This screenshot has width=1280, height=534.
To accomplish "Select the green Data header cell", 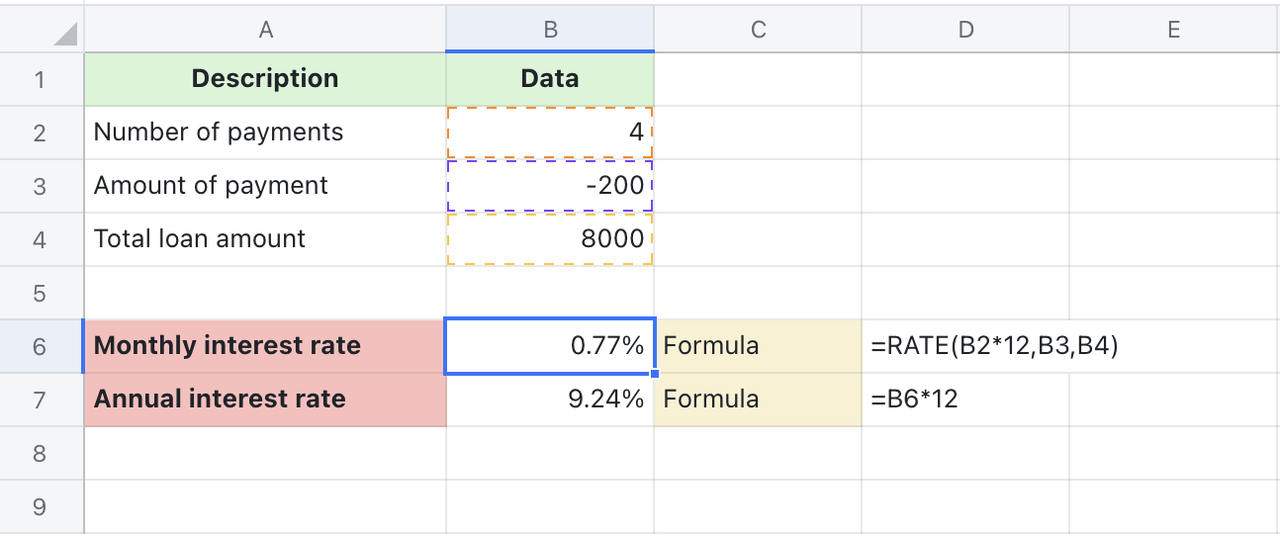I will coord(550,79).
